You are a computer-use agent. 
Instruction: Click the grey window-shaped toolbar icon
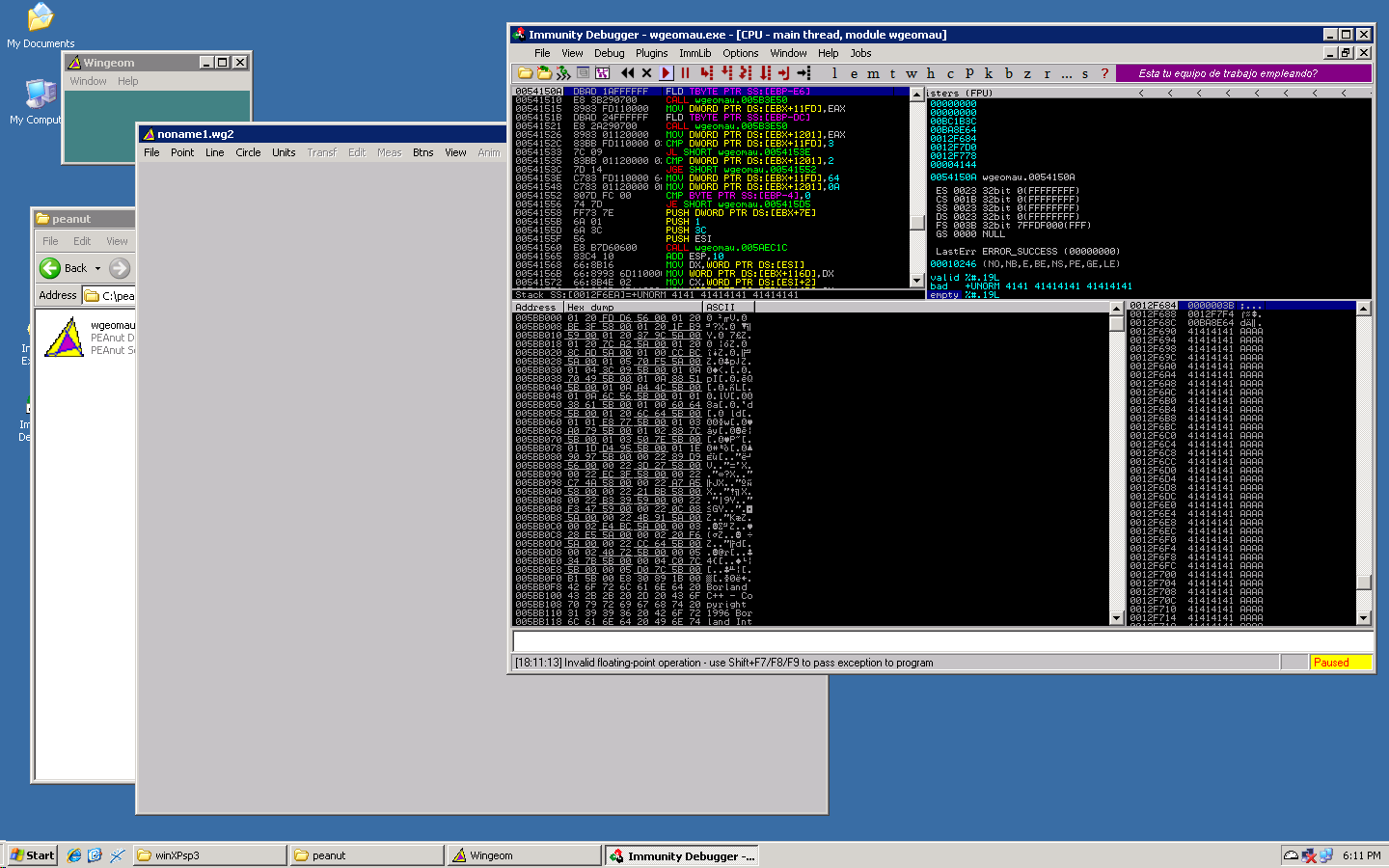[583, 73]
